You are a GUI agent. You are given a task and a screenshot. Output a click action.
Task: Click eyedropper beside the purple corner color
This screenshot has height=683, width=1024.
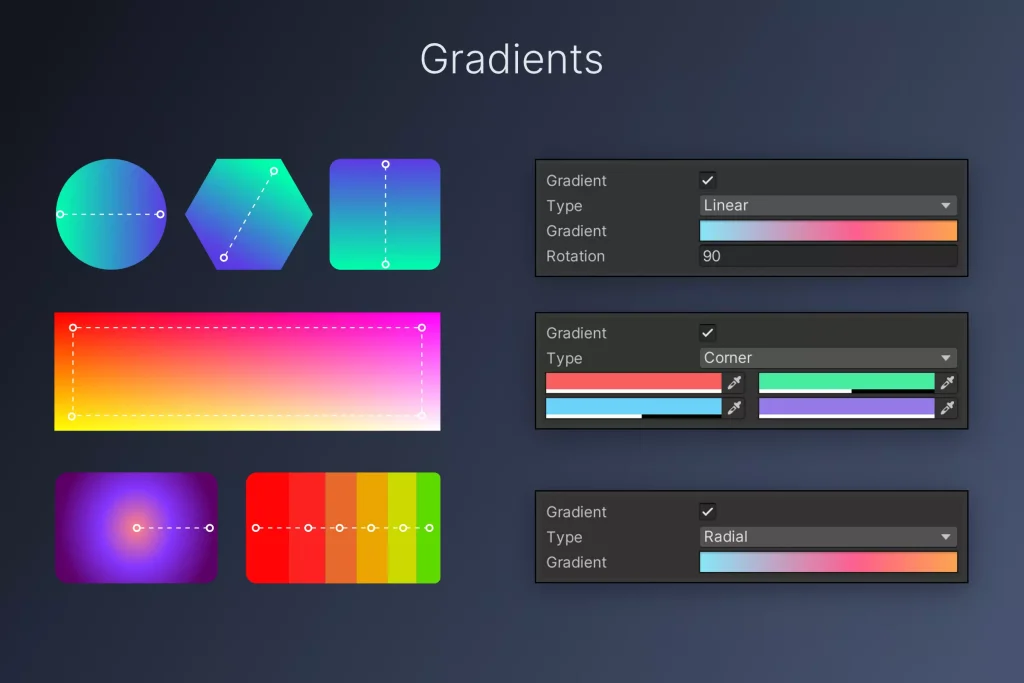pos(947,407)
